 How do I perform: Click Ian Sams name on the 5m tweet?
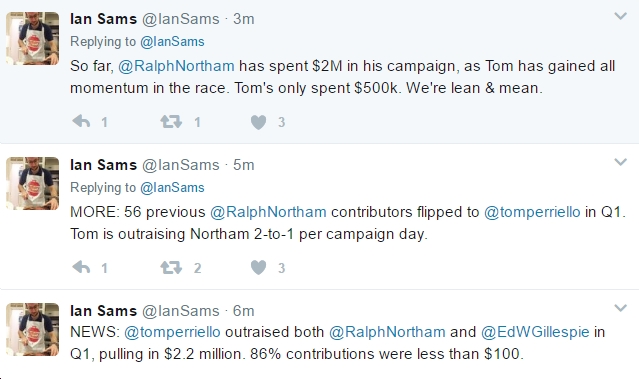coord(104,165)
